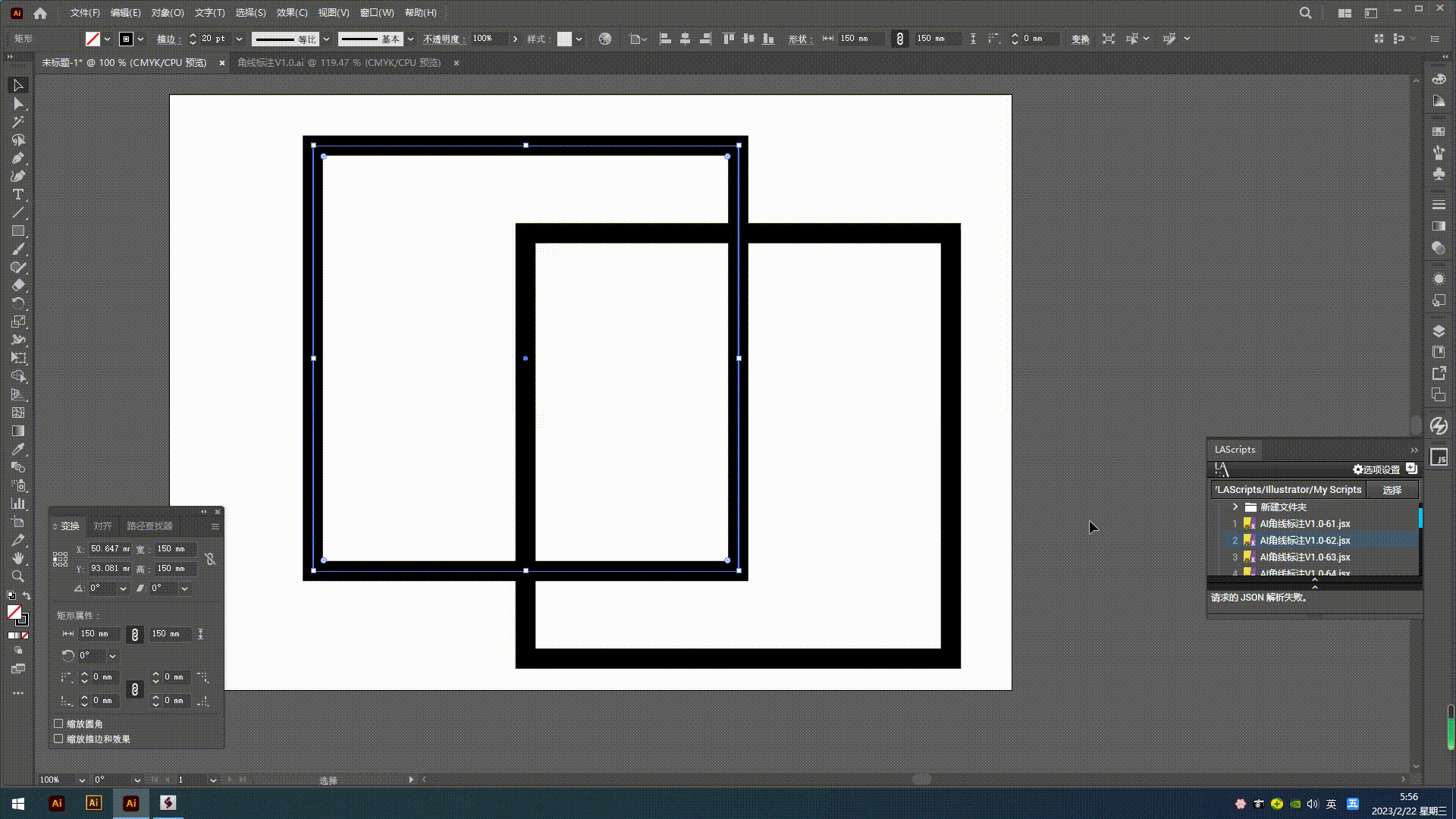This screenshot has height=819, width=1456.
Task: Select the Gradient tool
Action: [18, 431]
